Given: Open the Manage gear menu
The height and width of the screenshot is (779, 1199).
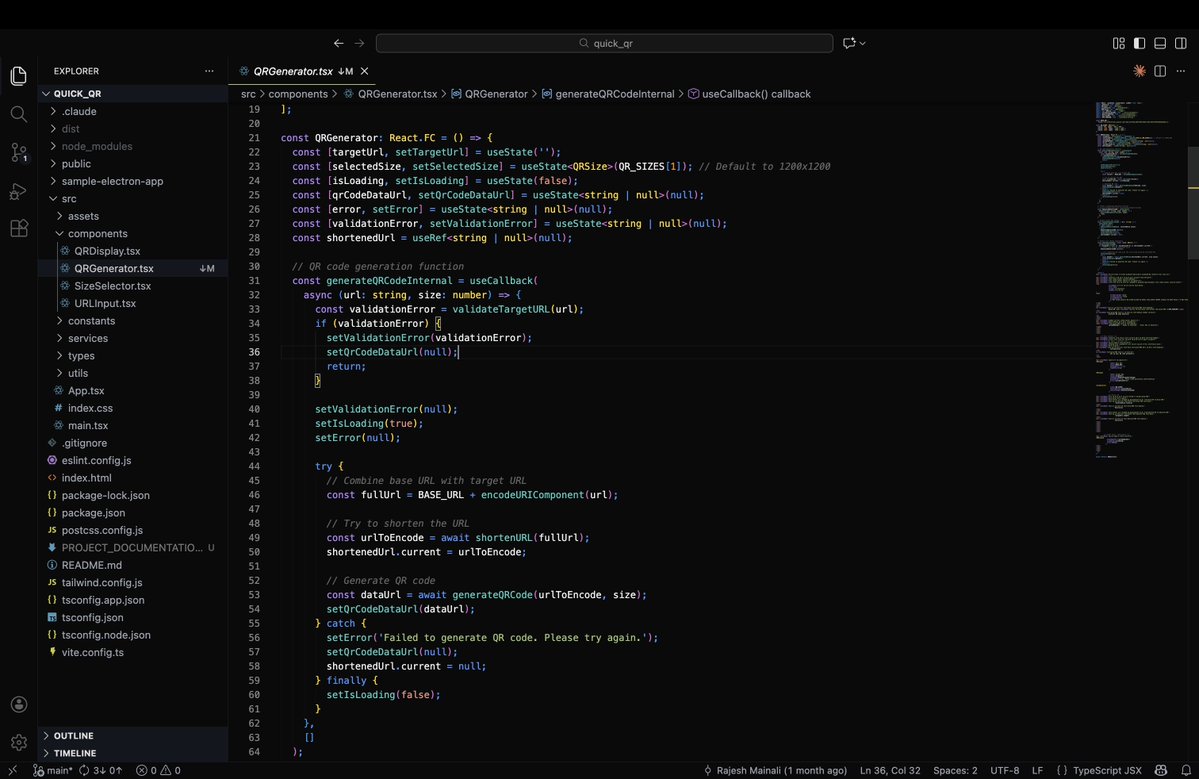Looking at the screenshot, I should pyautogui.click(x=18, y=741).
